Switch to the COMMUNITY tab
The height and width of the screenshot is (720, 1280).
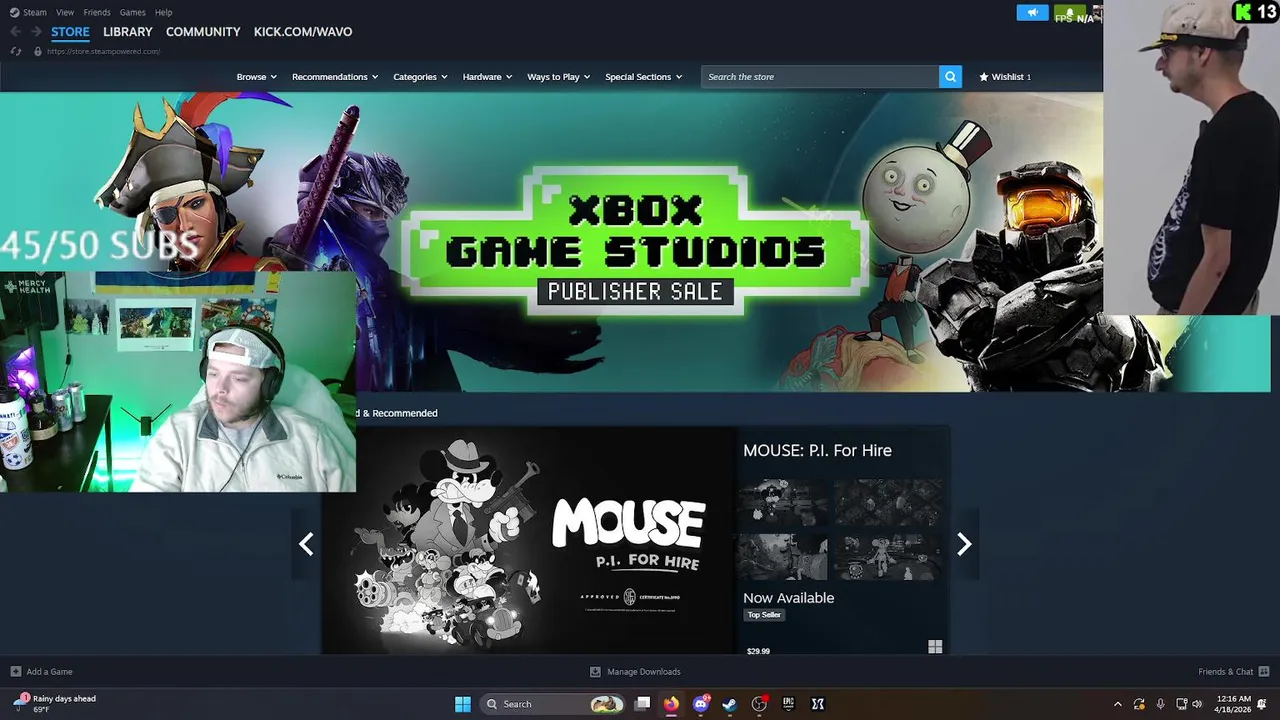pyautogui.click(x=203, y=32)
